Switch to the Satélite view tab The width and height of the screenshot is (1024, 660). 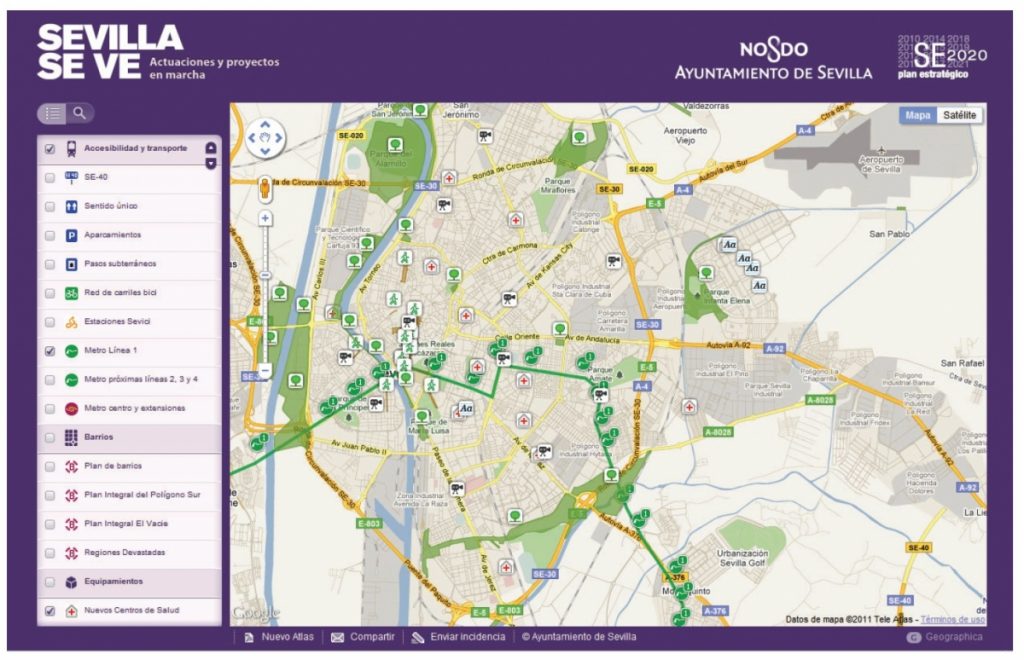pyautogui.click(x=959, y=116)
